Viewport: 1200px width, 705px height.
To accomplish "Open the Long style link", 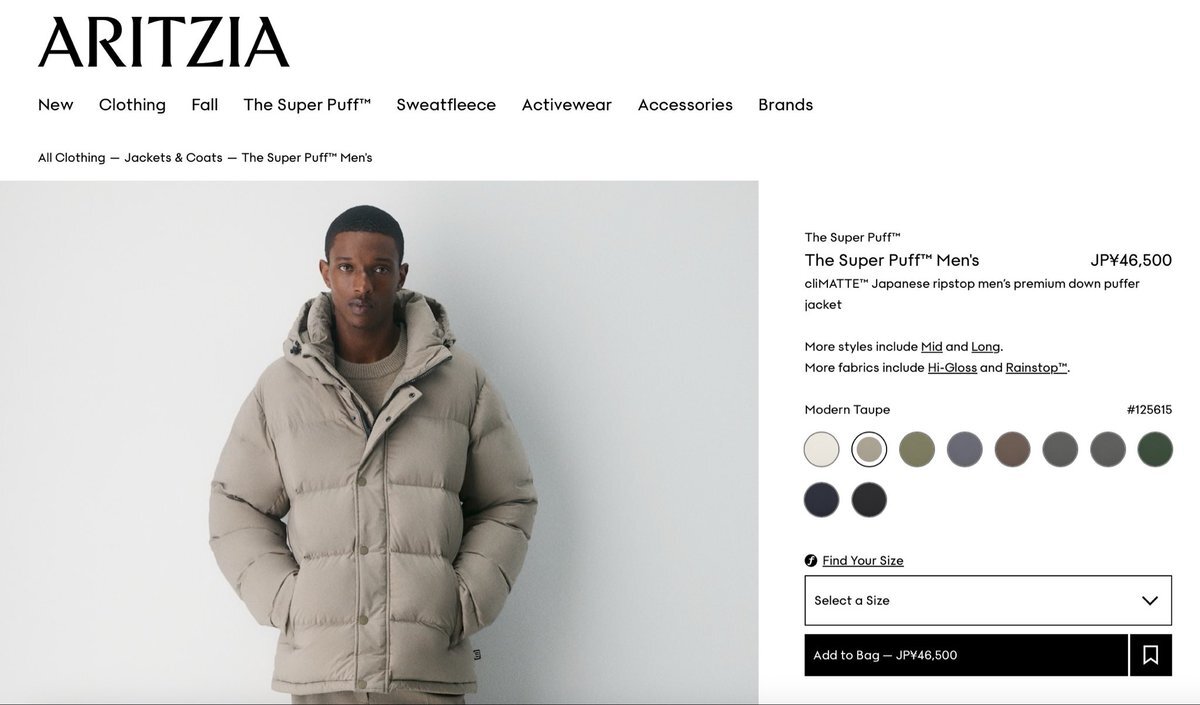I will (x=985, y=347).
